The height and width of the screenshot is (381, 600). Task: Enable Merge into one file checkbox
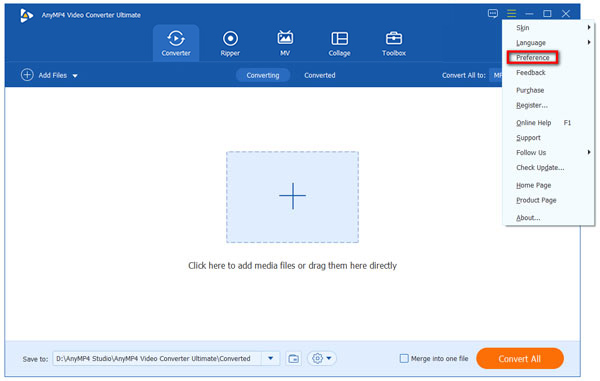tap(404, 358)
